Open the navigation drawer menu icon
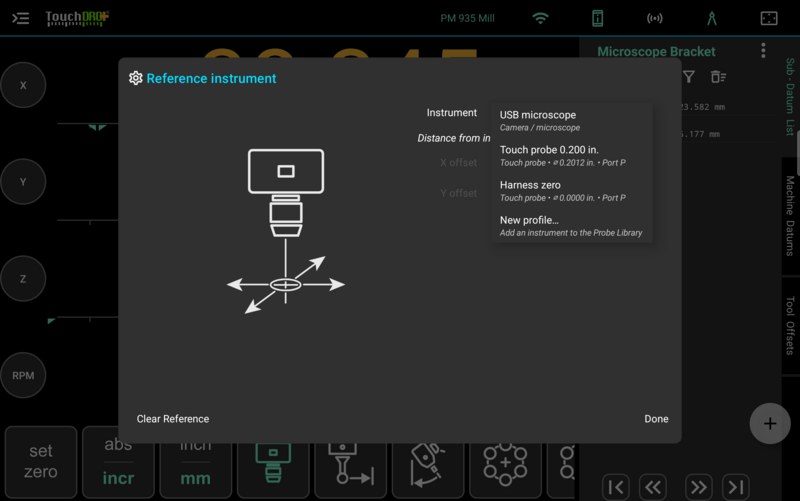 [x=20, y=18]
